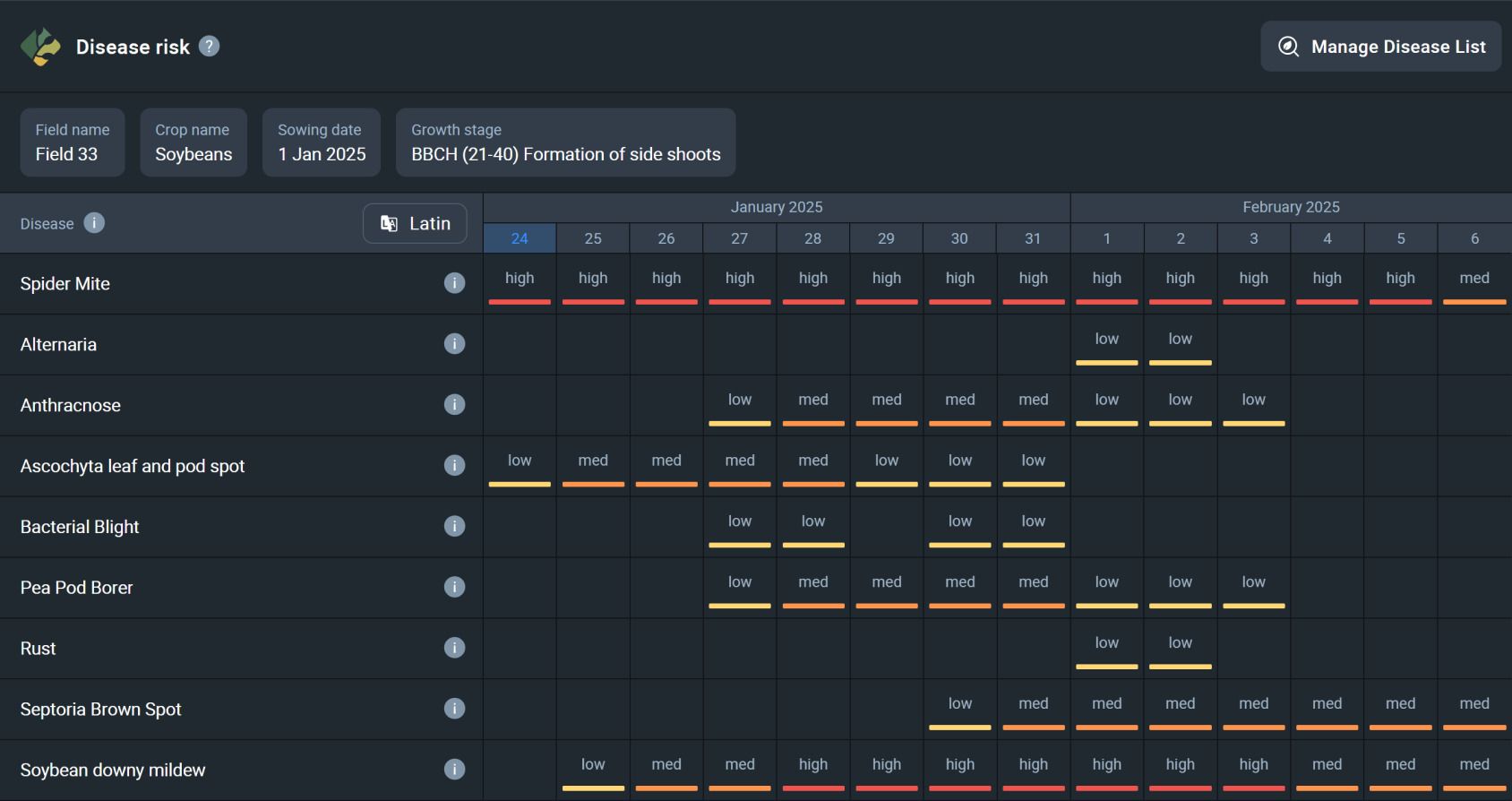1512x801 pixels.
Task: View info for Pea Pod Borer
Action: point(454,587)
